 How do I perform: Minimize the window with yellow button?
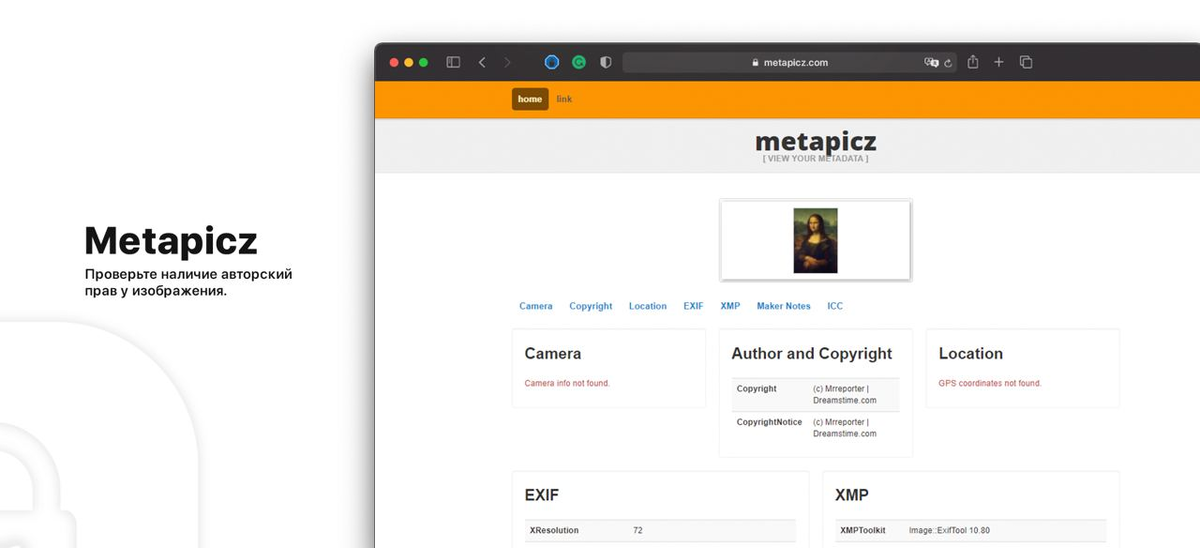(409, 62)
